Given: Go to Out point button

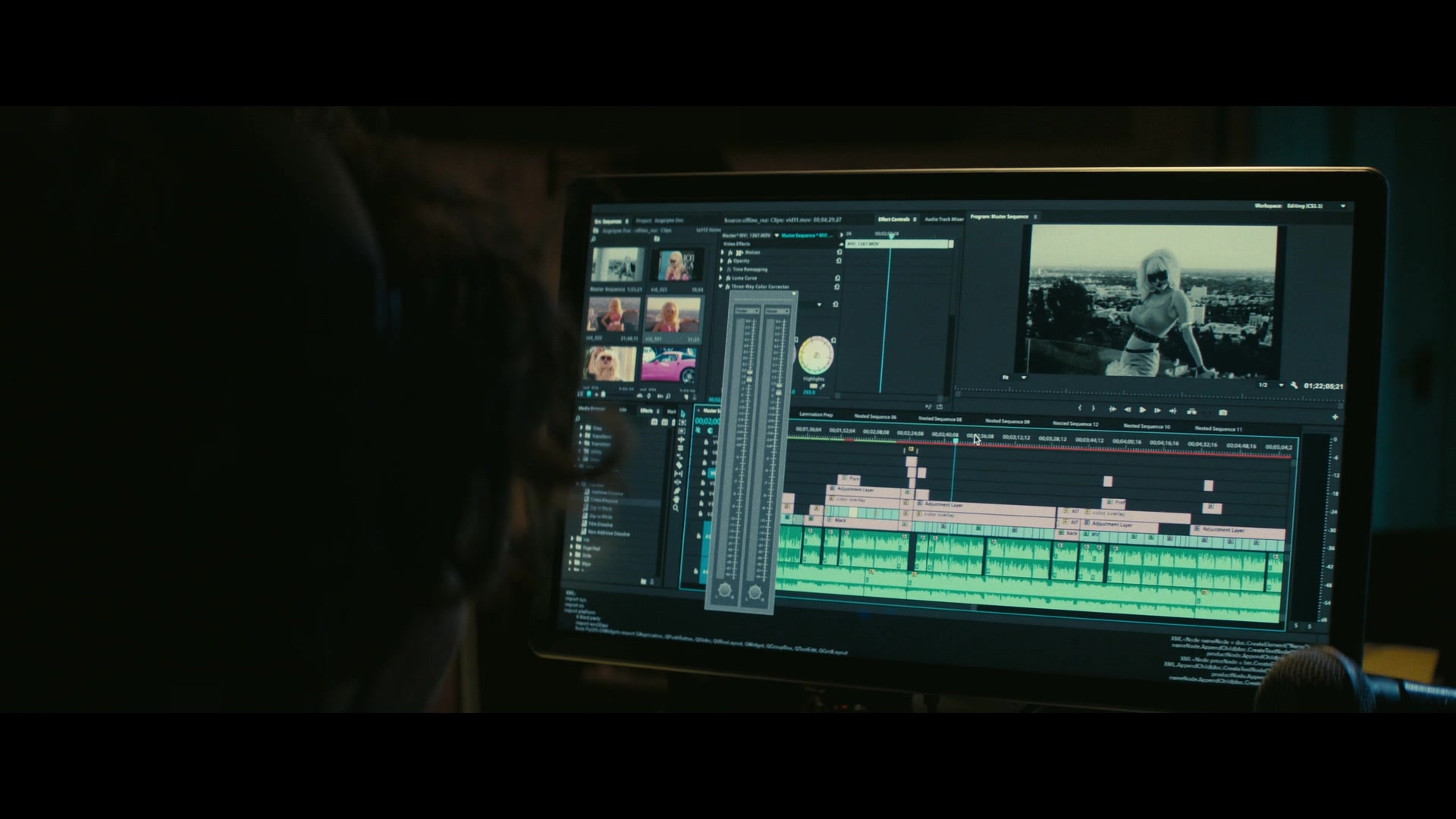Looking at the screenshot, I should [1173, 411].
